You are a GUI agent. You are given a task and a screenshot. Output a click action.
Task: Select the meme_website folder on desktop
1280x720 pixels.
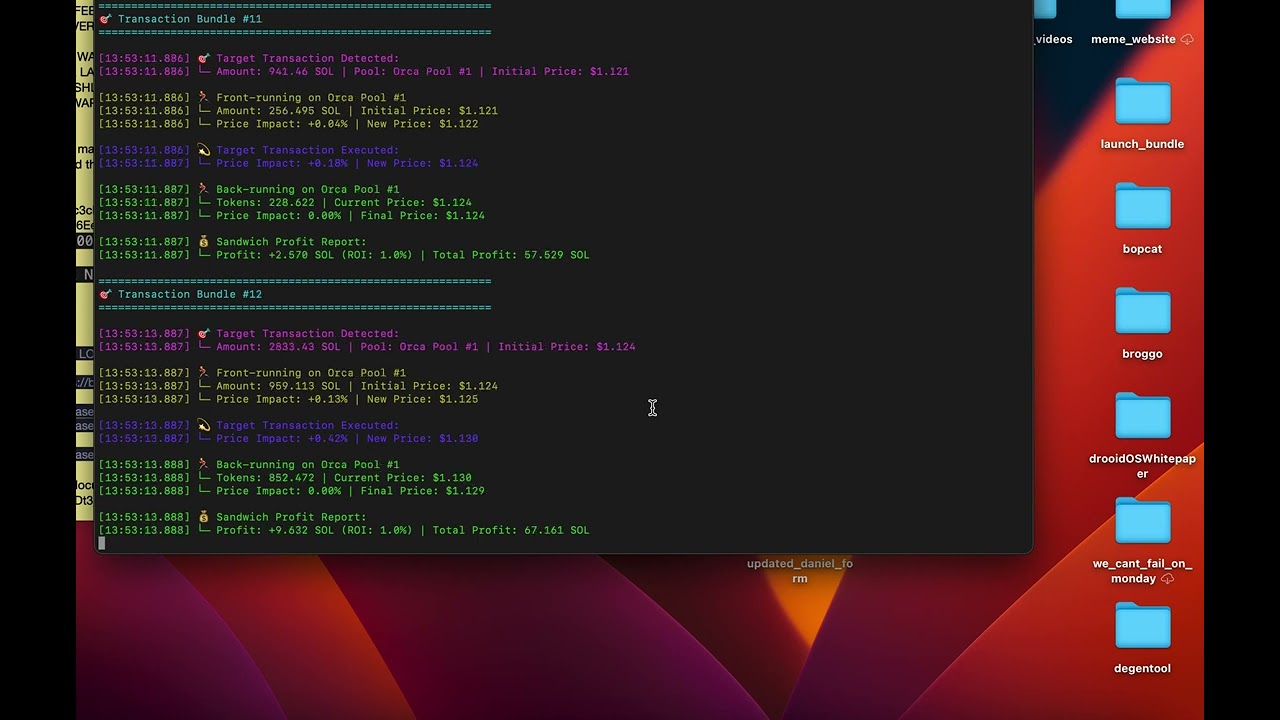pyautogui.click(x=1142, y=11)
